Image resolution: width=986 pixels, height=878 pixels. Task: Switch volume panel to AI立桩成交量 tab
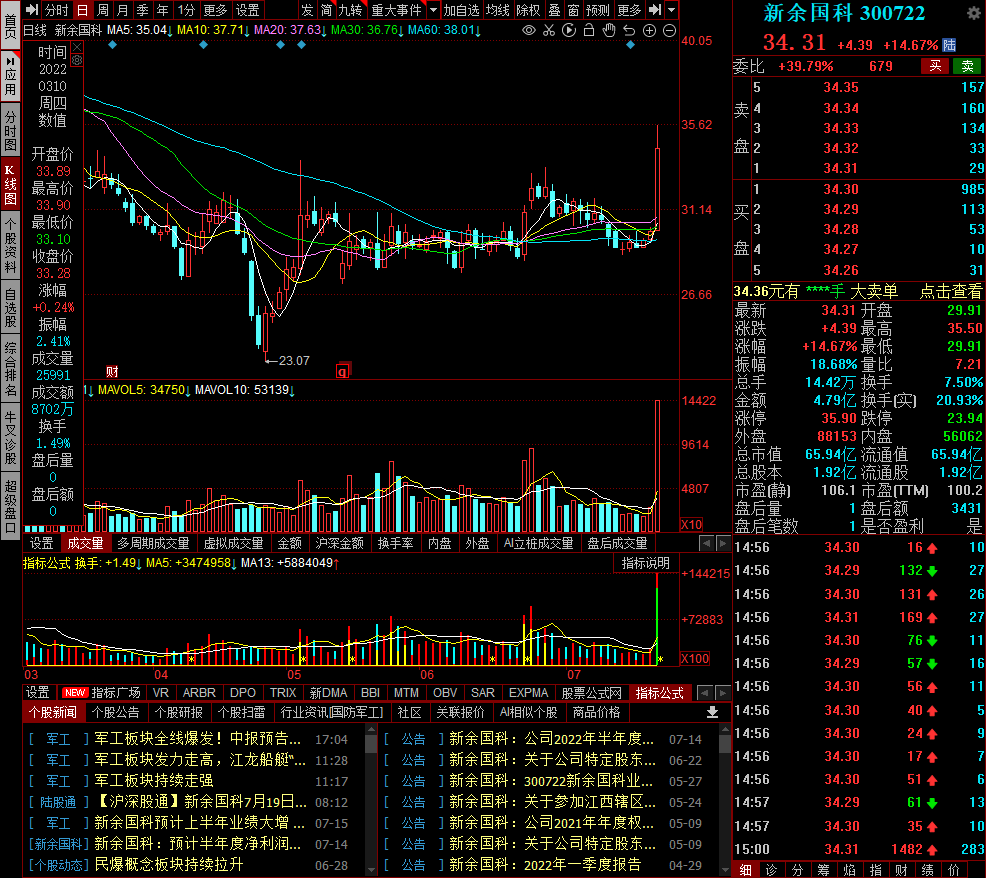click(538, 543)
